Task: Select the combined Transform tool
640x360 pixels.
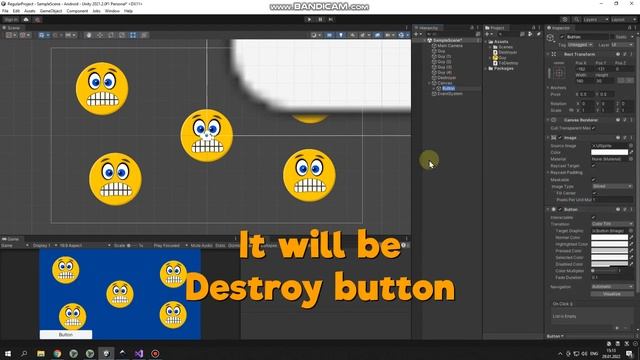Action: [144, 35]
